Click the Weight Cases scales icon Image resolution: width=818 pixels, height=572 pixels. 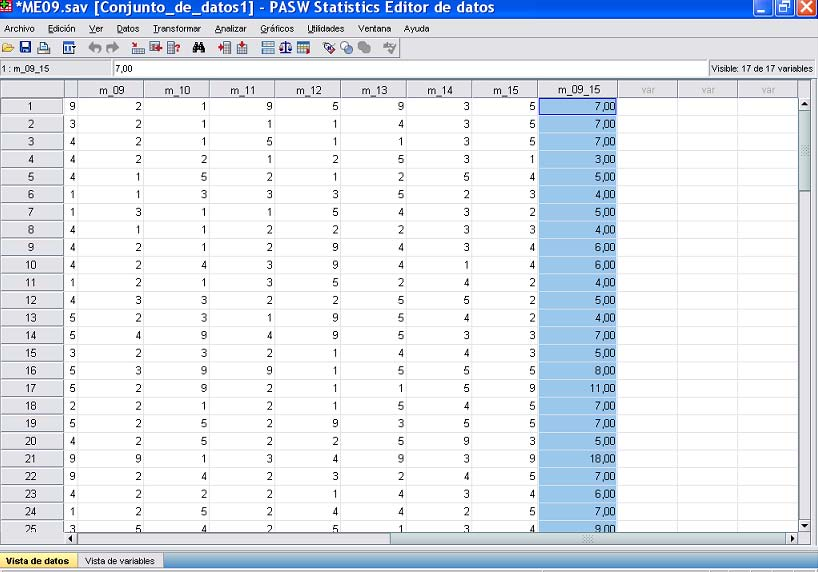pos(286,47)
